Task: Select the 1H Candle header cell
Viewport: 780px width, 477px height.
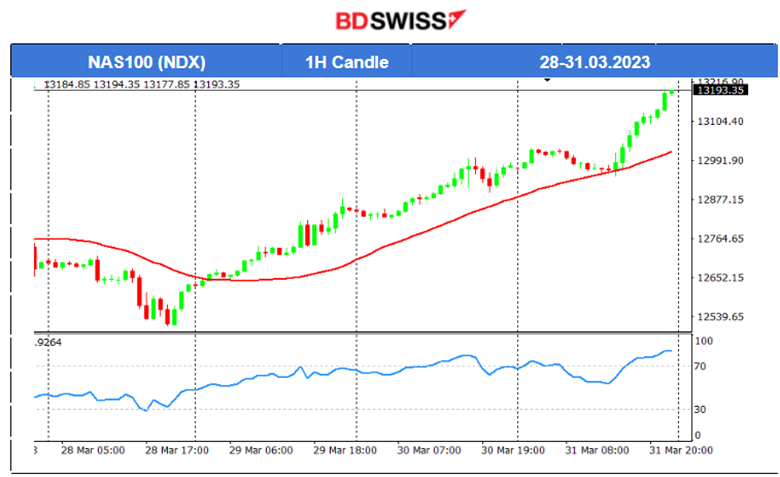Action: [347, 62]
